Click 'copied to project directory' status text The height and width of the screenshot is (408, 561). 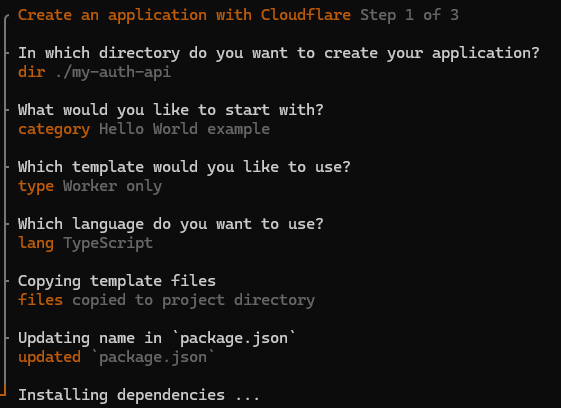194,301
